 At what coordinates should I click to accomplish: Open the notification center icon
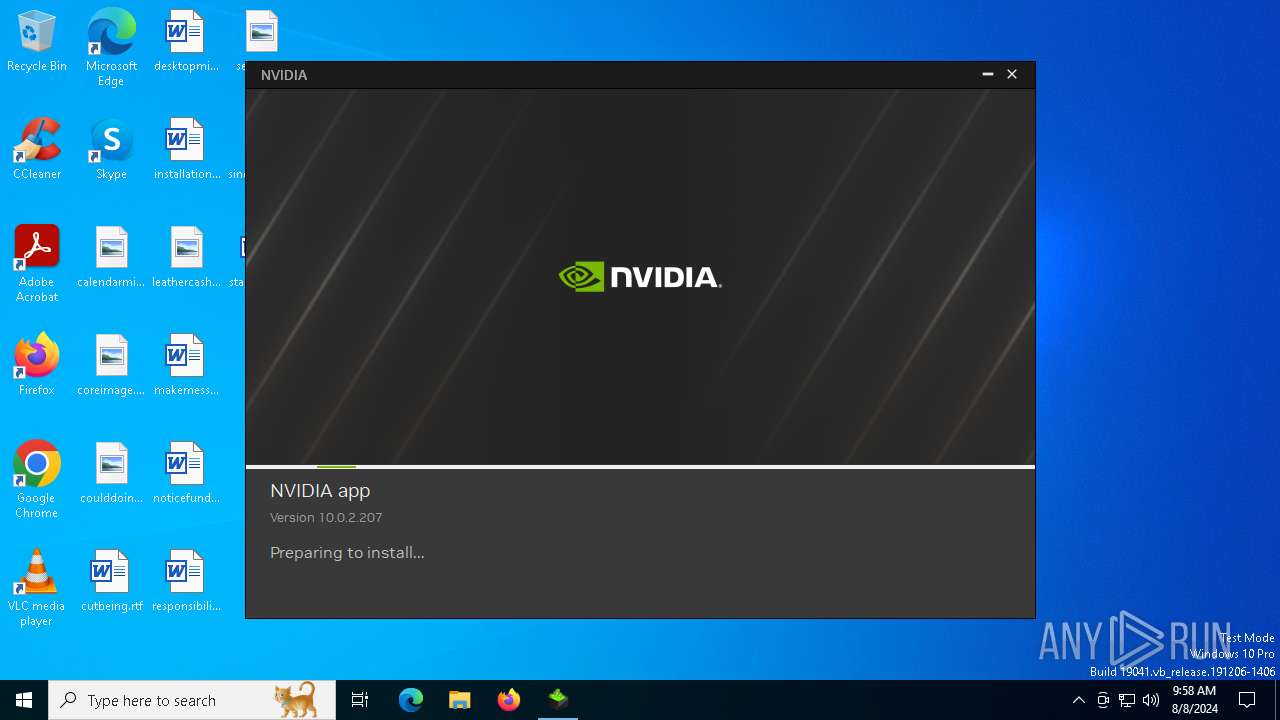[x=1247, y=700]
